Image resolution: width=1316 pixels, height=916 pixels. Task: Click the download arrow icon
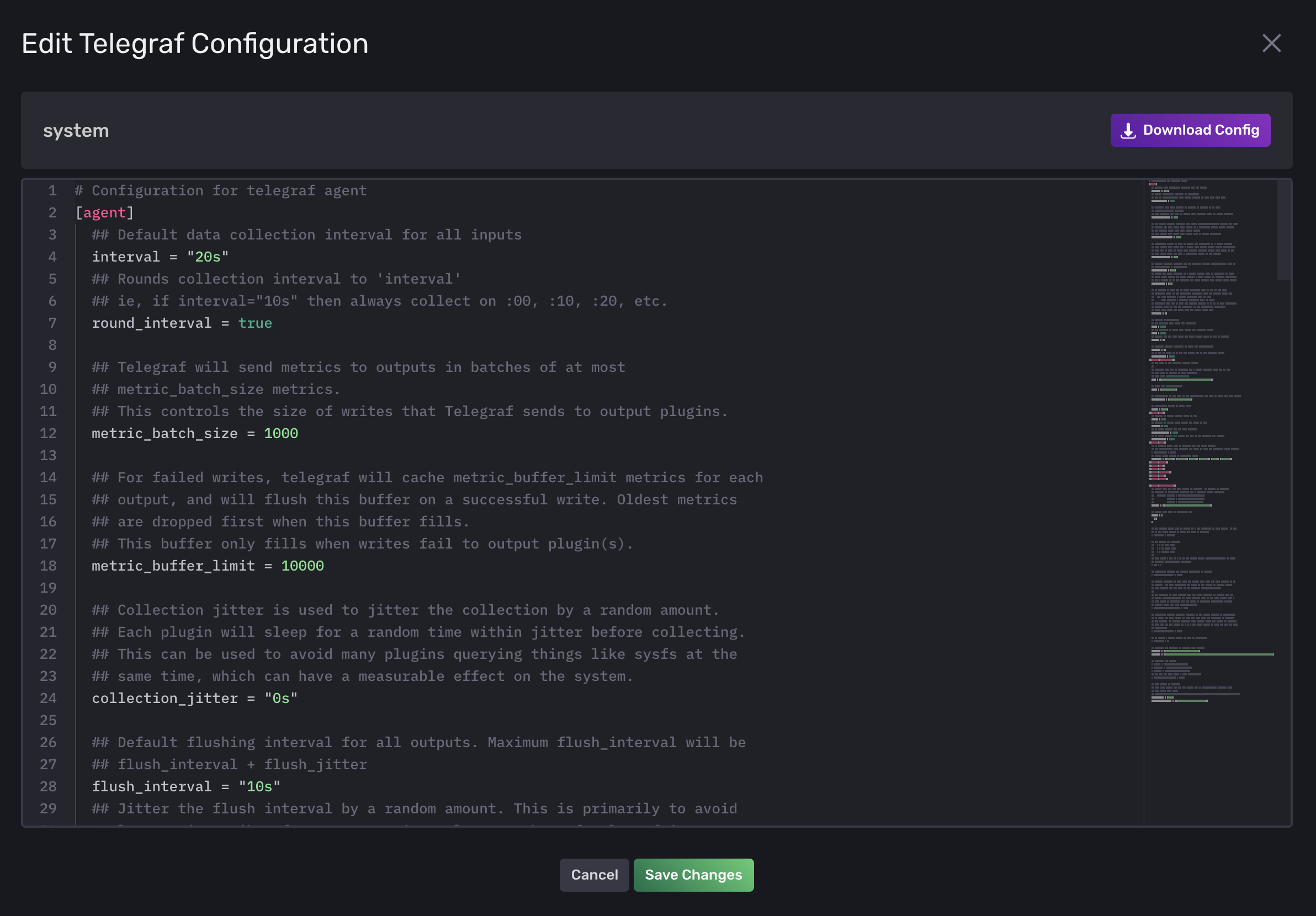[1127, 131]
